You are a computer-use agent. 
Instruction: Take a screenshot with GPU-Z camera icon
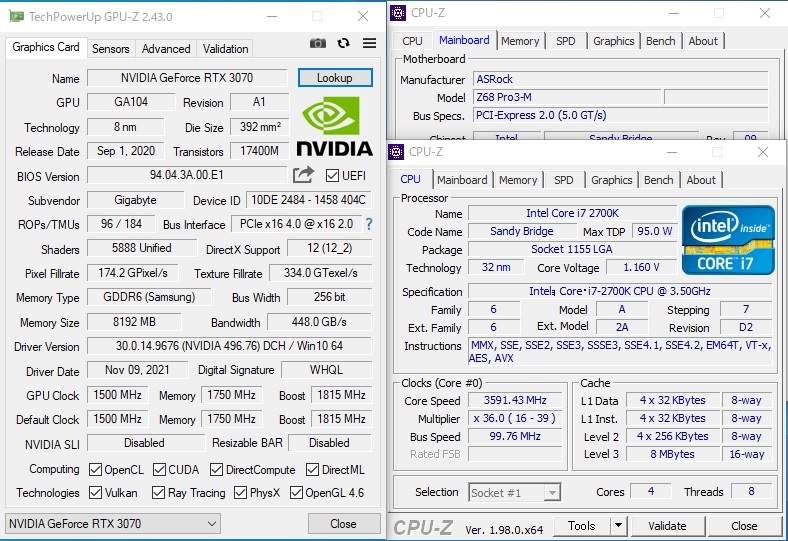pos(318,43)
